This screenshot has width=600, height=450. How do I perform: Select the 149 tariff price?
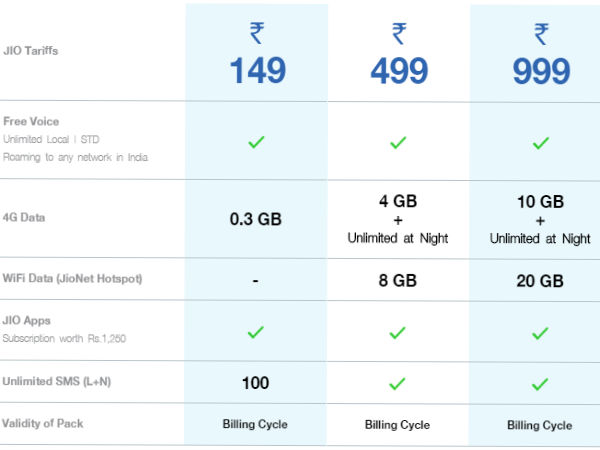click(x=256, y=71)
